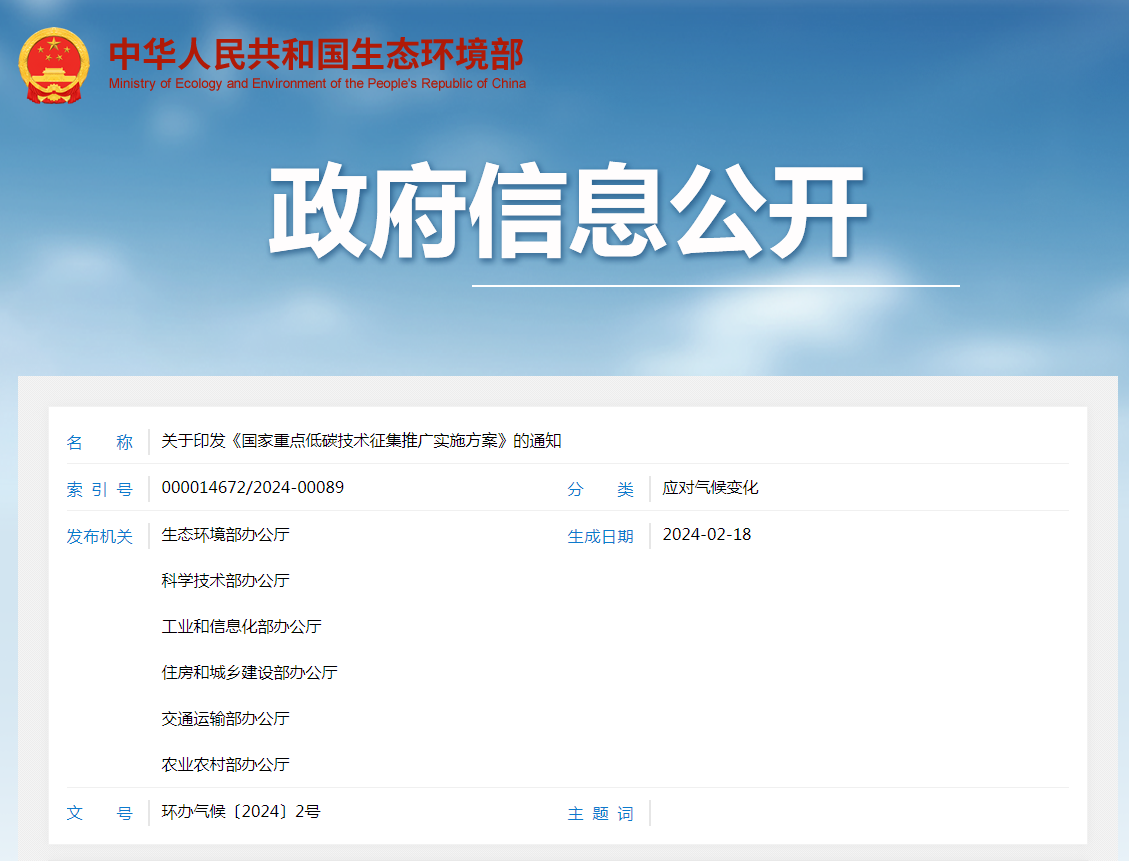Select issuer 生态环境部办公厅
The height and width of the screenshot is (861, 1129).
click(x=225, y=534)
